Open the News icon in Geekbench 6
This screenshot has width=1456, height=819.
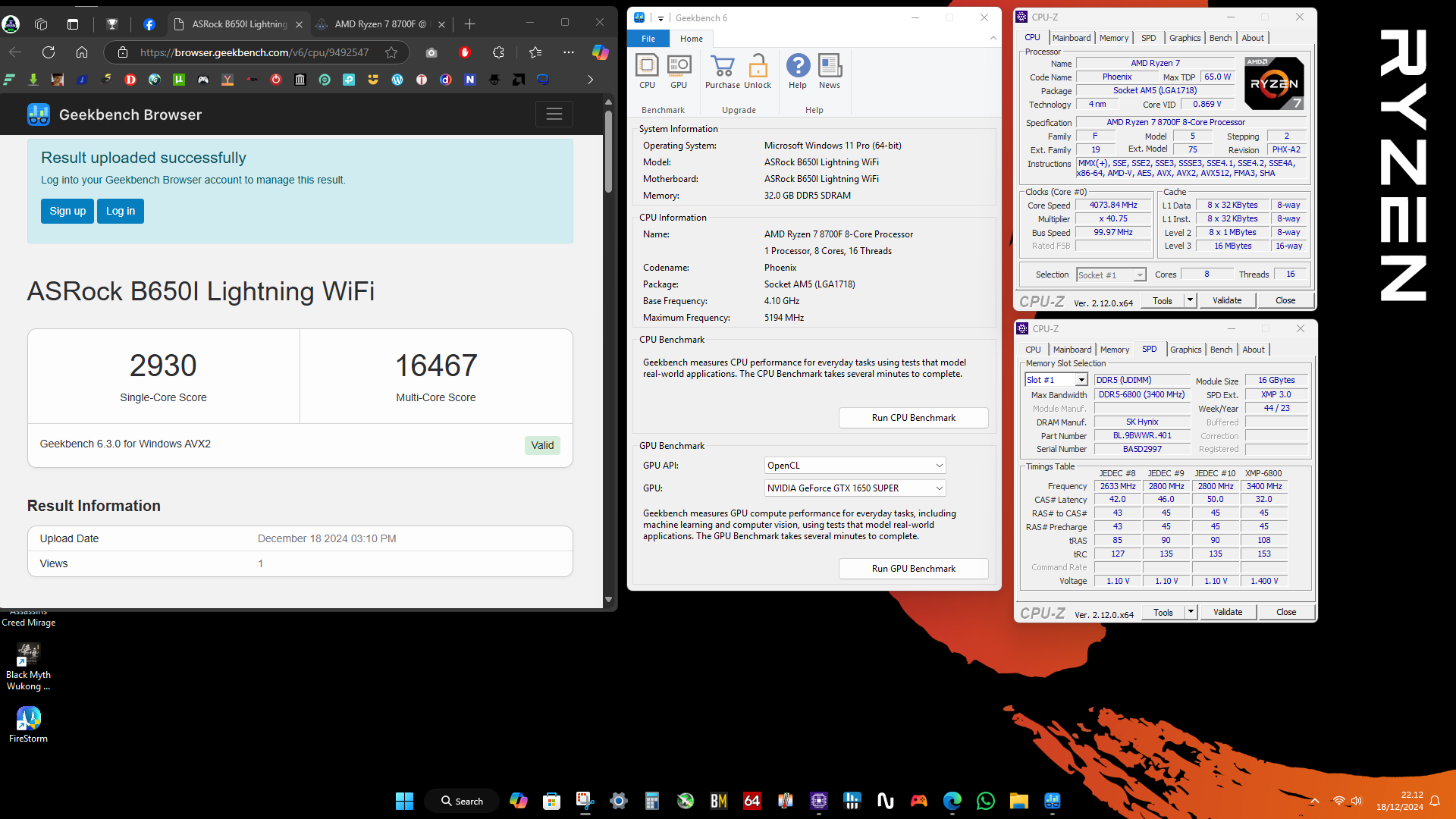(830, 71)
